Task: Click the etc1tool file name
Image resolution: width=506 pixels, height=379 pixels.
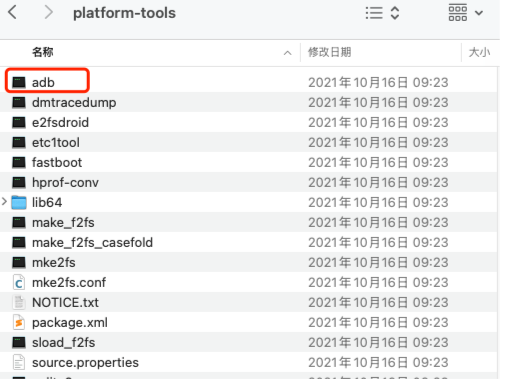Action: (x=56, y=142)
